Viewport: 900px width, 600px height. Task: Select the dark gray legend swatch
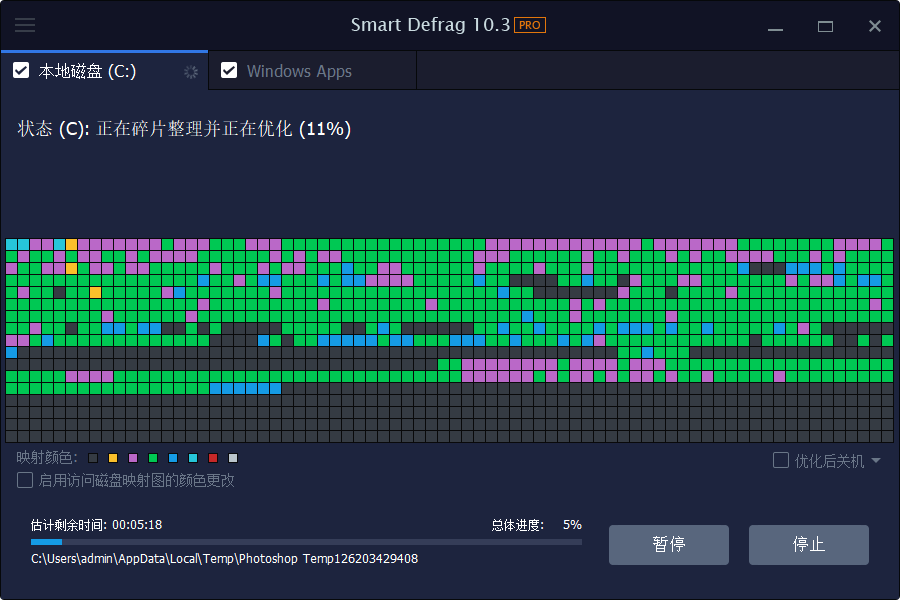(93, 458)
